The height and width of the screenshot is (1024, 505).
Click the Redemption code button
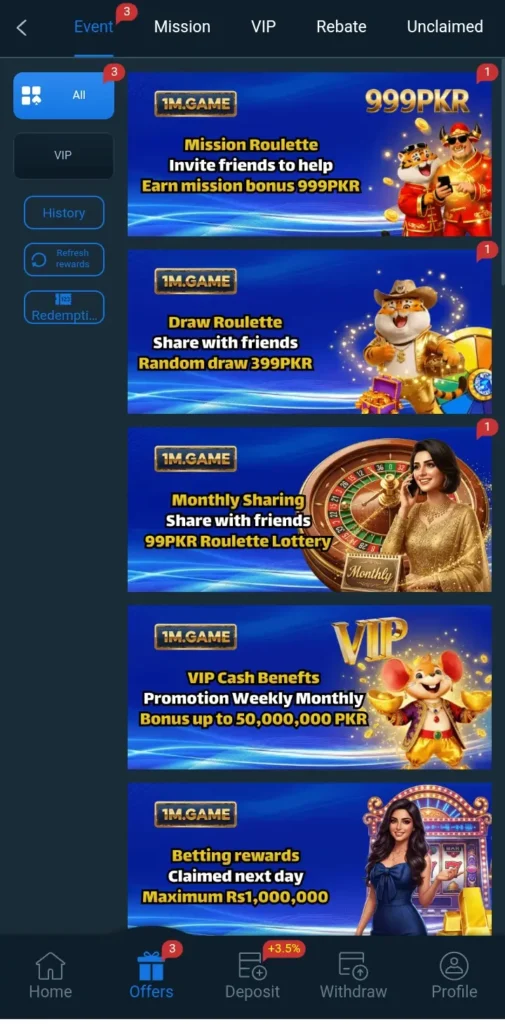(64, 308)
